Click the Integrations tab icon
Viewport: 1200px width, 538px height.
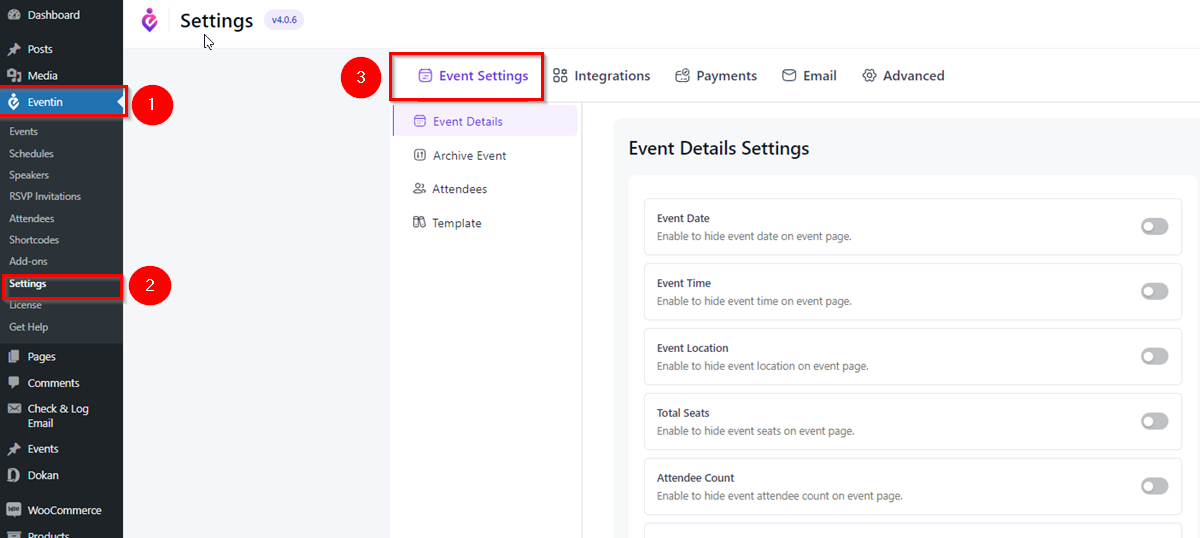click(x=560, y=76)
